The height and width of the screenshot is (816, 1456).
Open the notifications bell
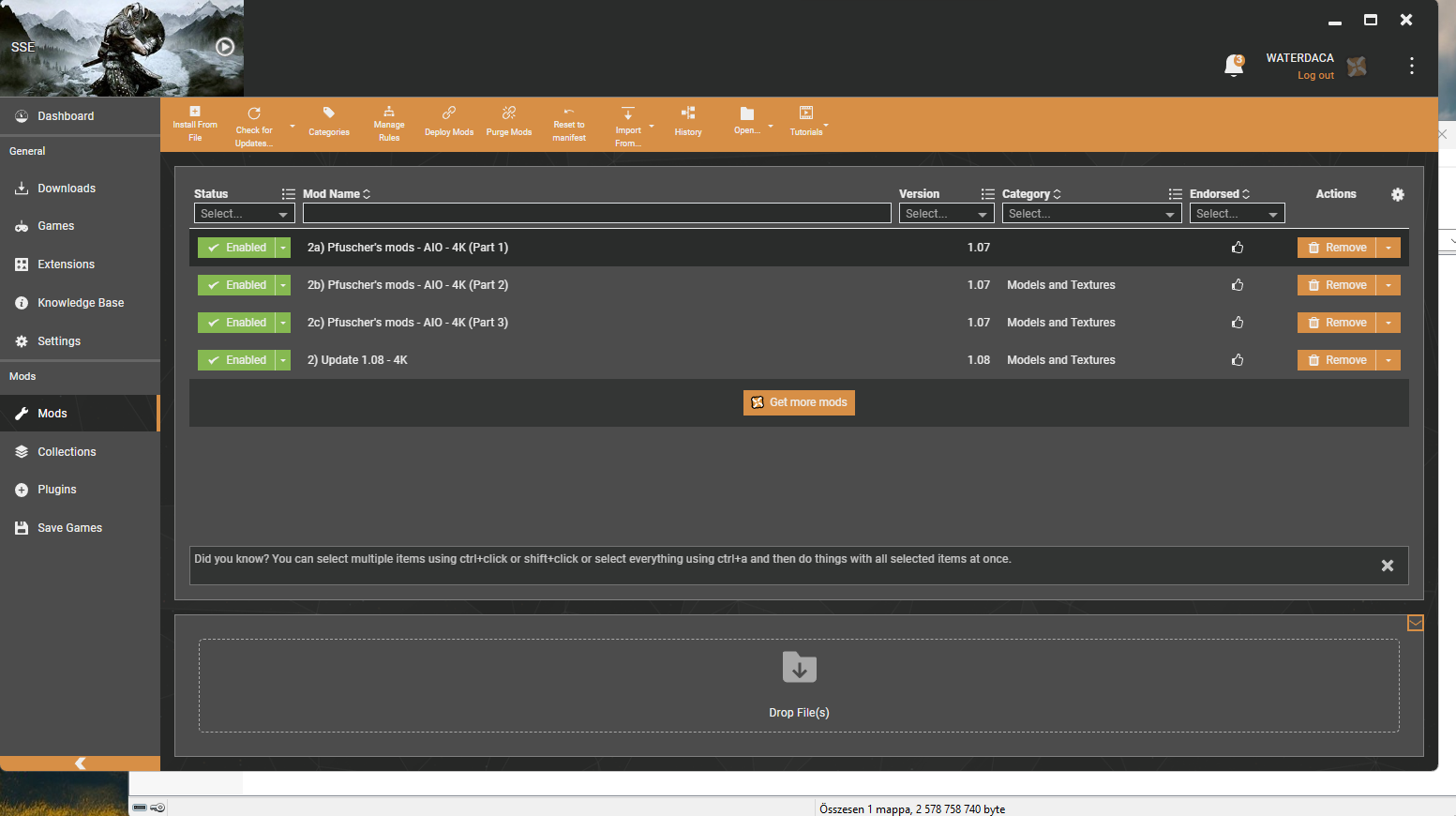pos(1234,65)
